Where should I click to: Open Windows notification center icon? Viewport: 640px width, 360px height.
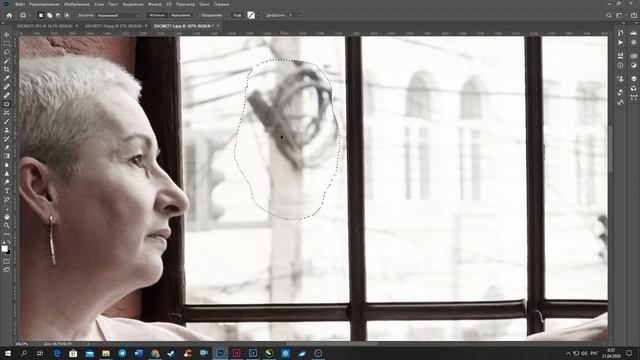pos(629,353)
